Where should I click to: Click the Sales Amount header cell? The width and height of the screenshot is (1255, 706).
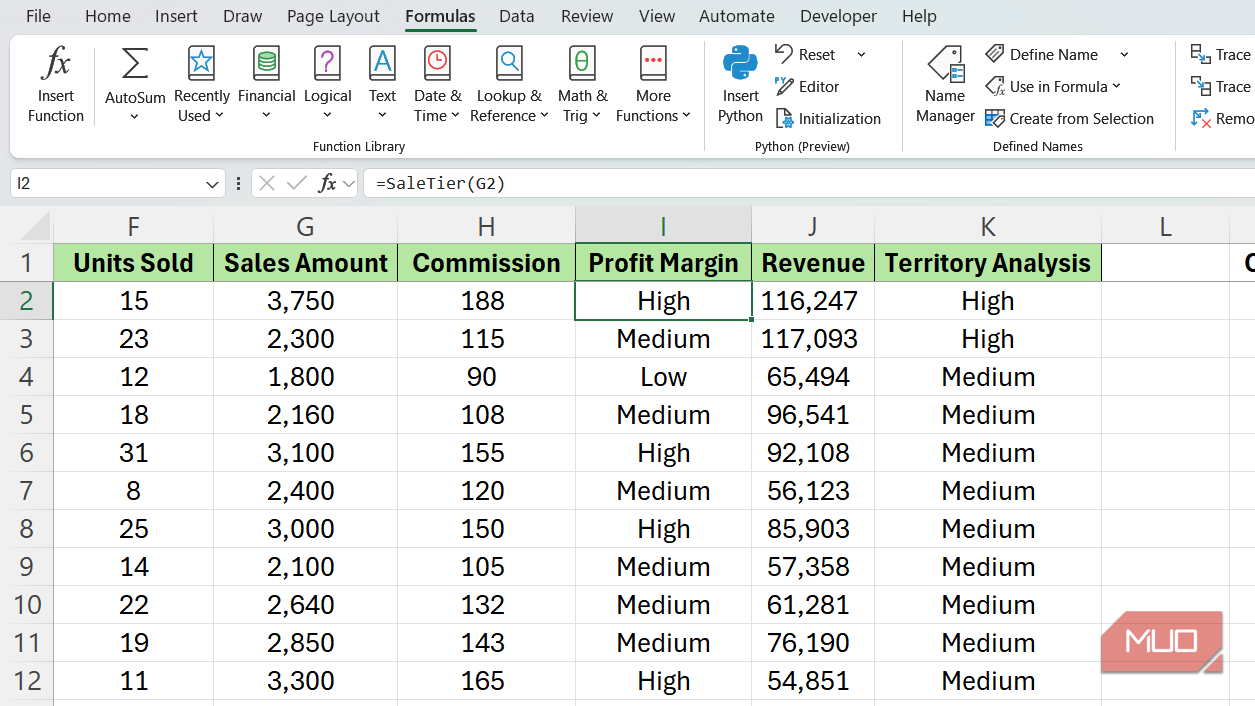tap(305, 263)
